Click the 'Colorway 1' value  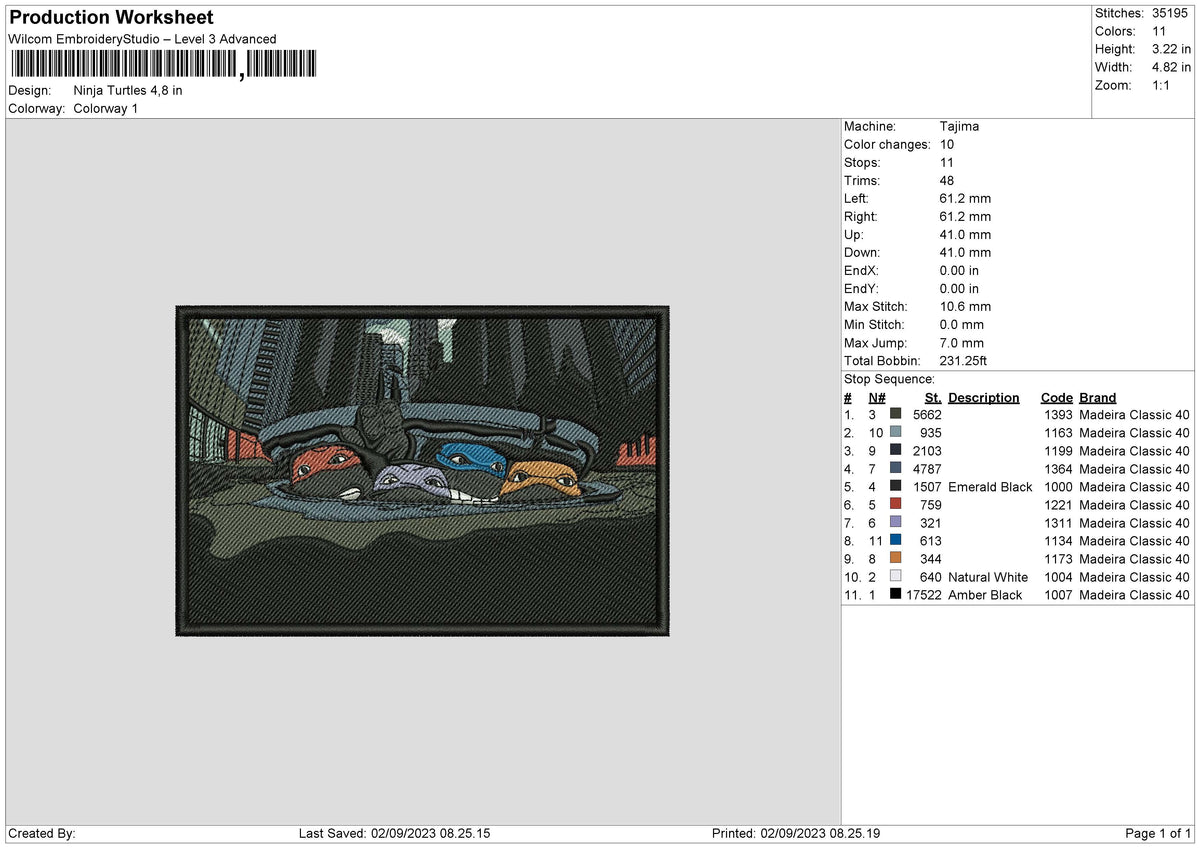pyautogui.click(x=106, y=108)
